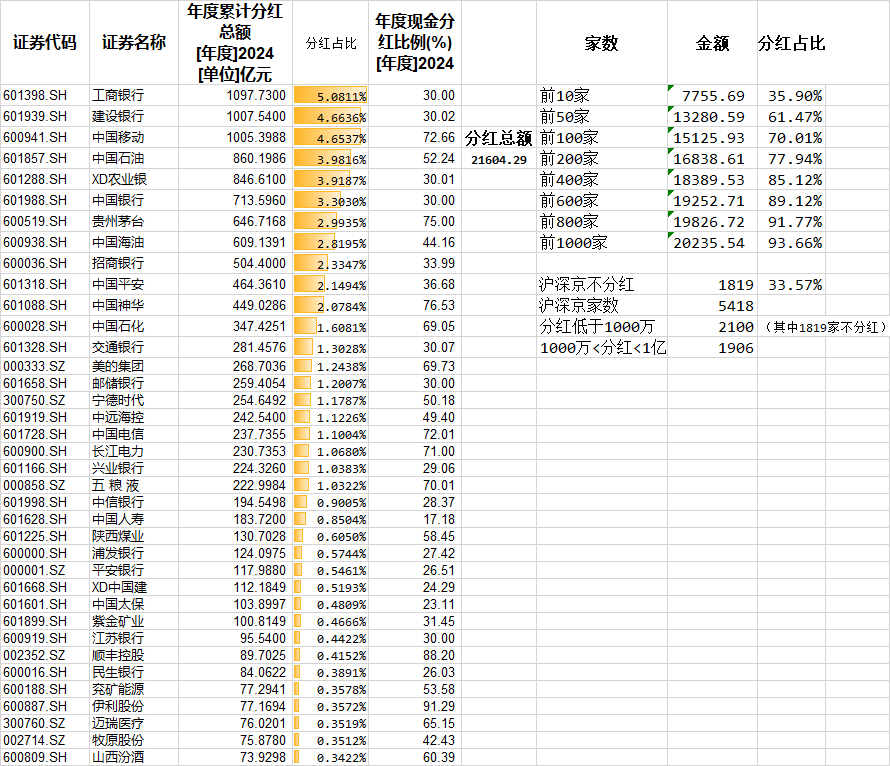Click the 前10家 row label

coord(564,96)
